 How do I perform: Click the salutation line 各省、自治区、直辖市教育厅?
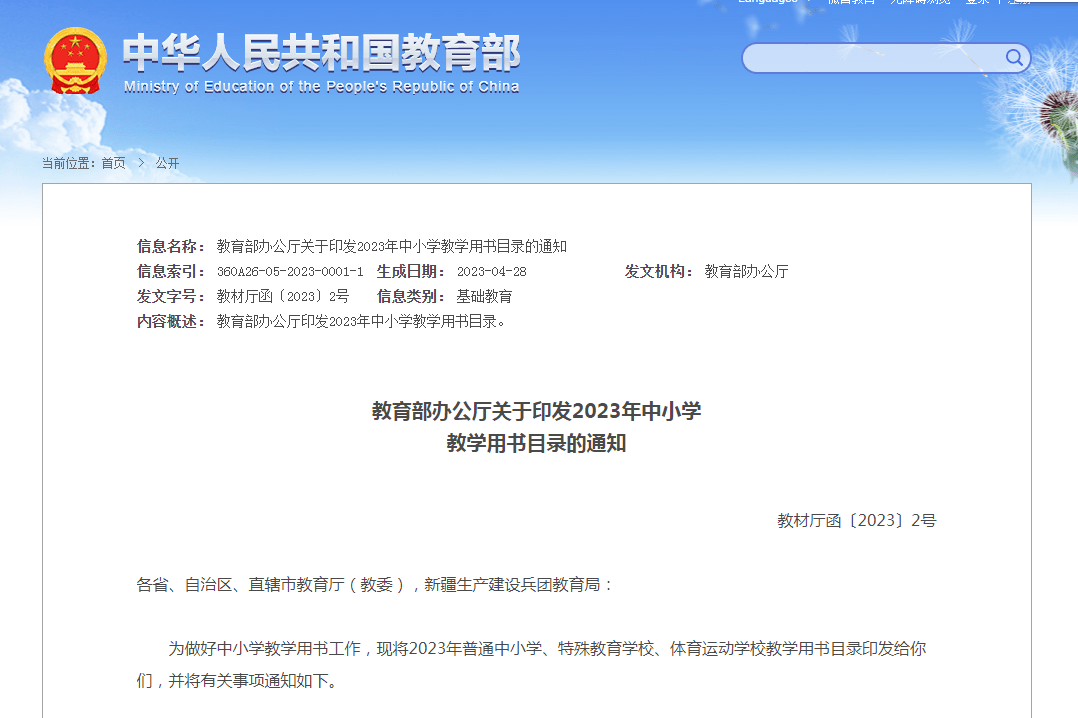[374, 585]
